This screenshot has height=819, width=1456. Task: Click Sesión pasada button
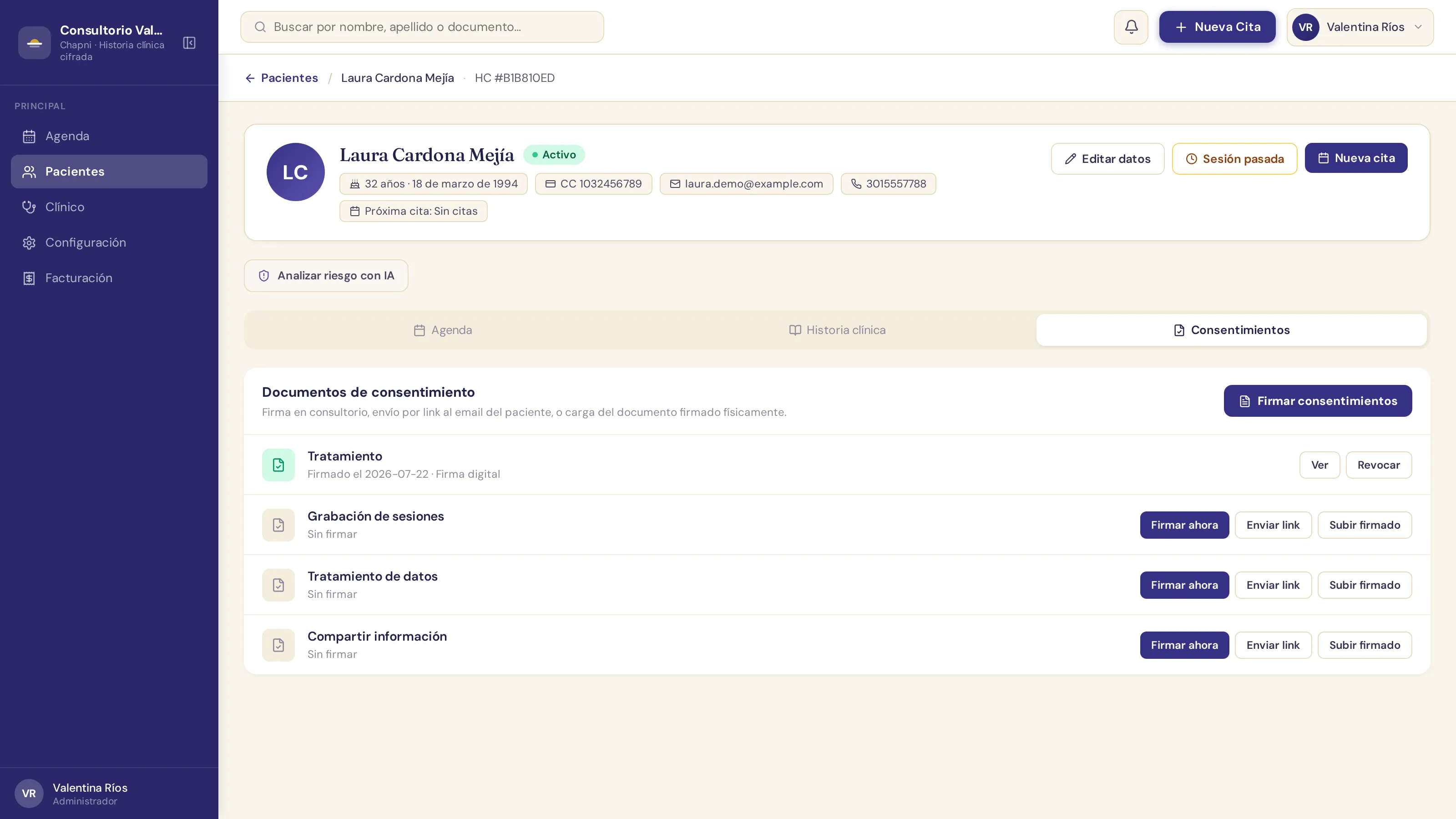[x=1234, y=159]
